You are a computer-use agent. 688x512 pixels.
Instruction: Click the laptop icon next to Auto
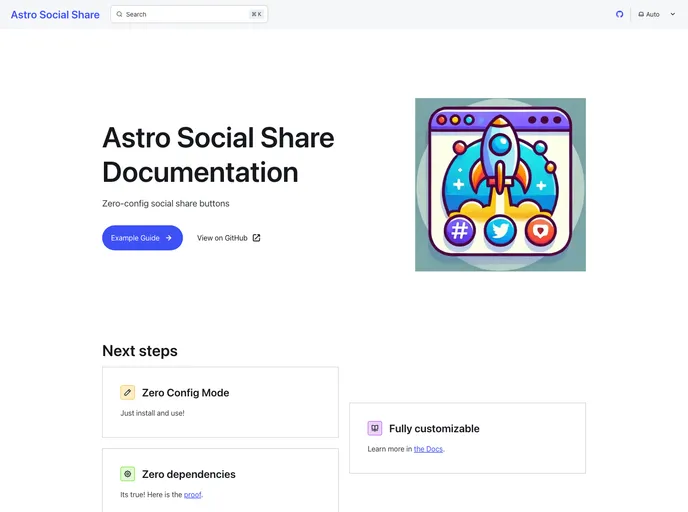point(641,14)
